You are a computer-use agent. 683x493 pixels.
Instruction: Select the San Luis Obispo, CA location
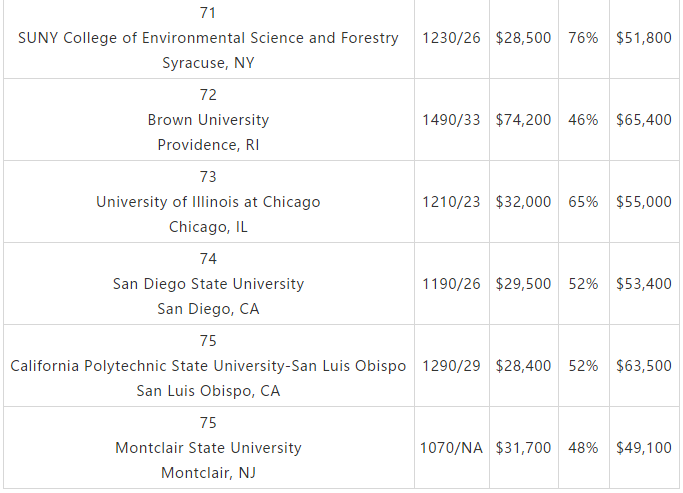(208, 391)
